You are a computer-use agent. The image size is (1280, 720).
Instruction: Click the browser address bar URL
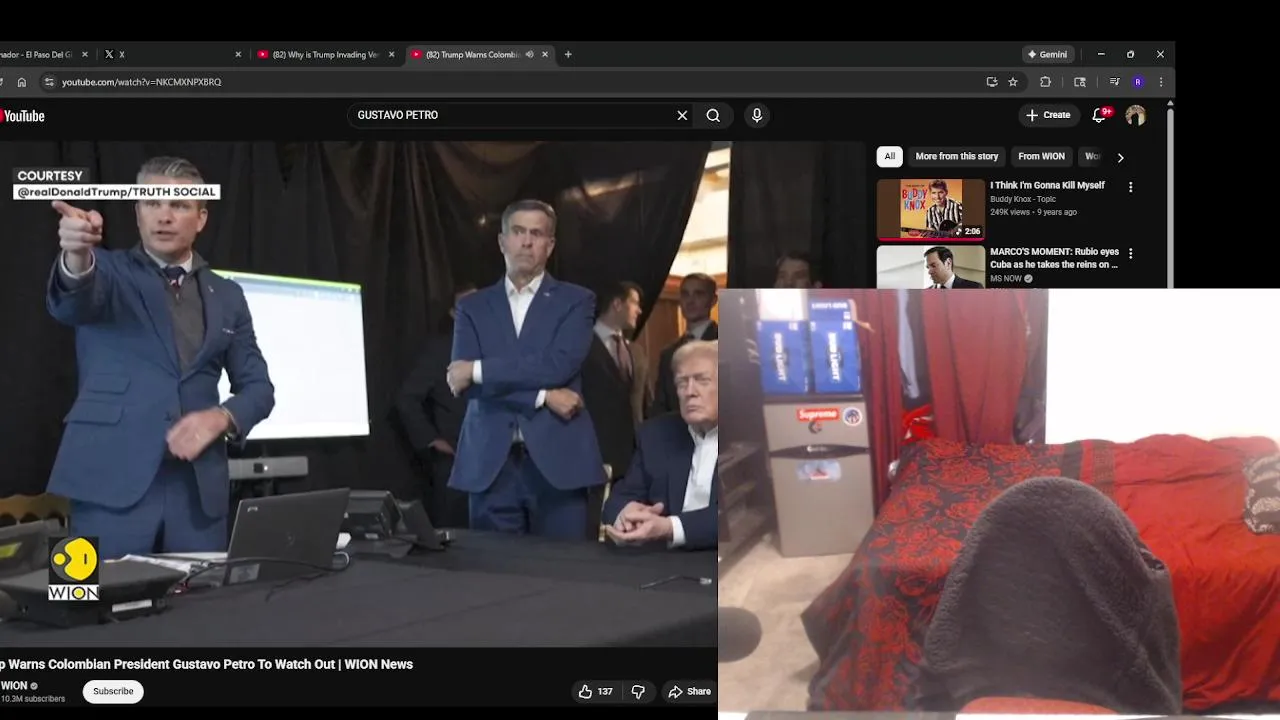point(141,82)
